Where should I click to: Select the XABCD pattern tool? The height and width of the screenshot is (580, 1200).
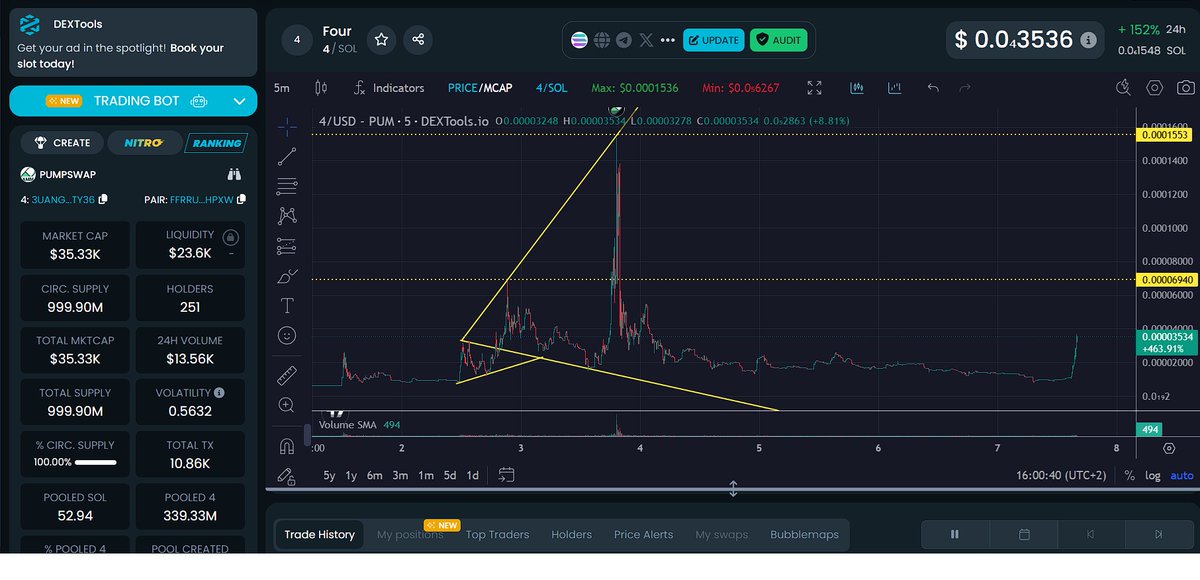tap(287, 215)
